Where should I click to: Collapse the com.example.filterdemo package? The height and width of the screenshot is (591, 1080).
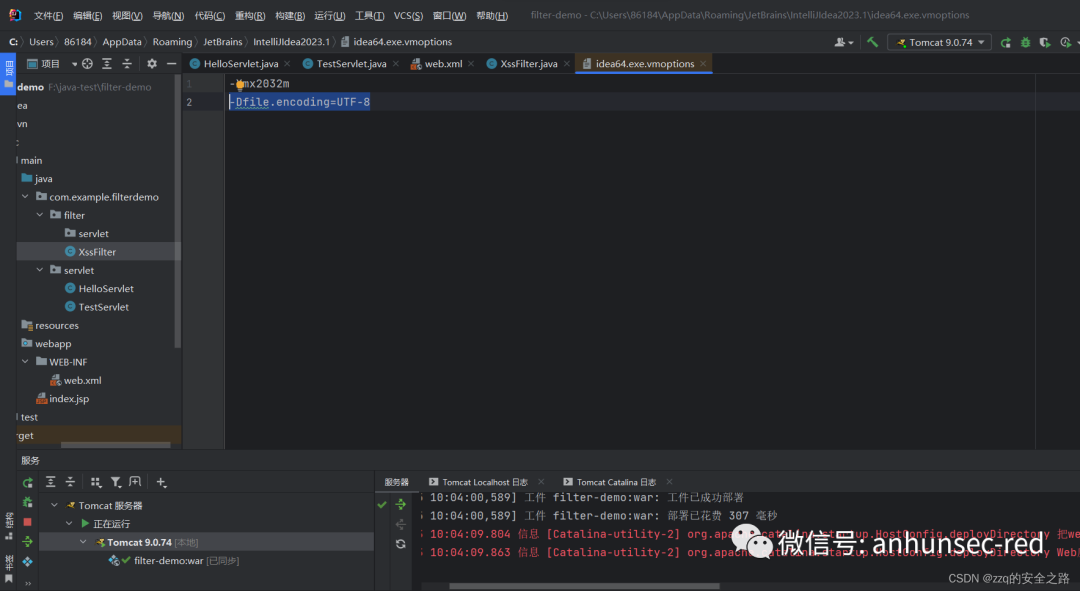25,196
